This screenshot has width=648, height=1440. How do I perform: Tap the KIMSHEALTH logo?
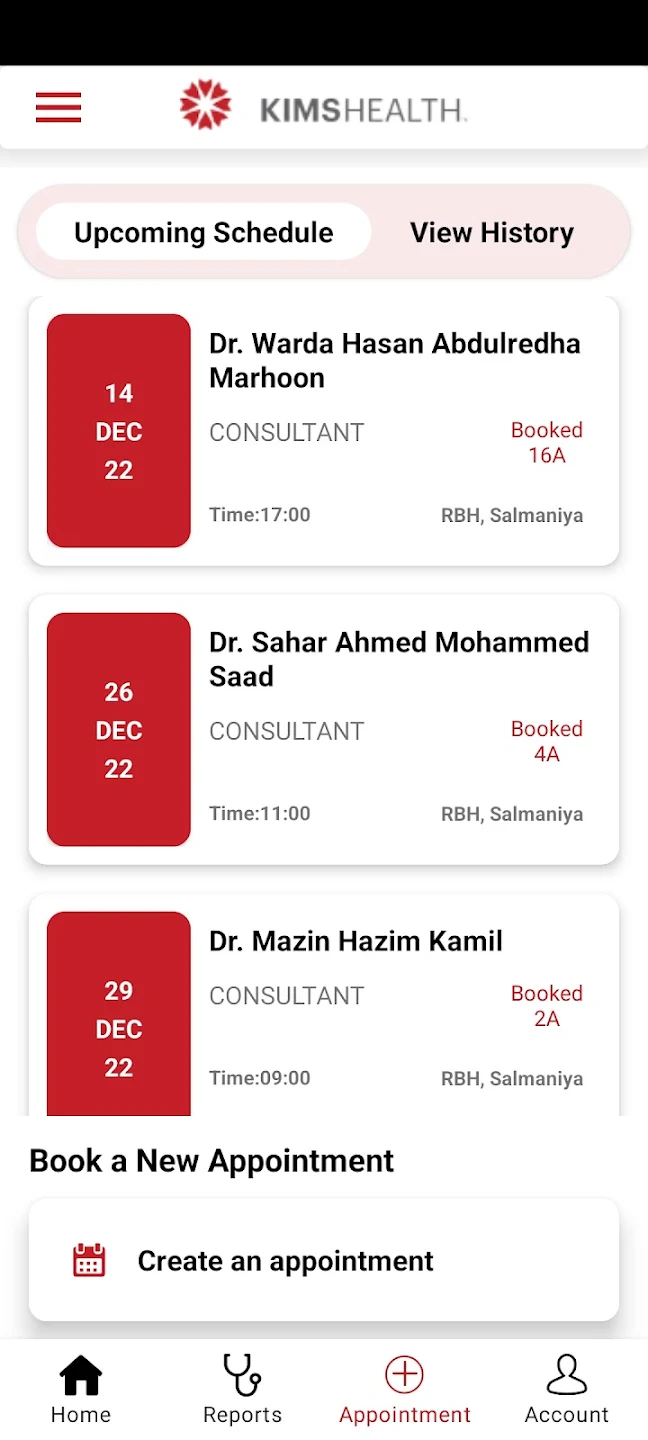tap(323, 107)
